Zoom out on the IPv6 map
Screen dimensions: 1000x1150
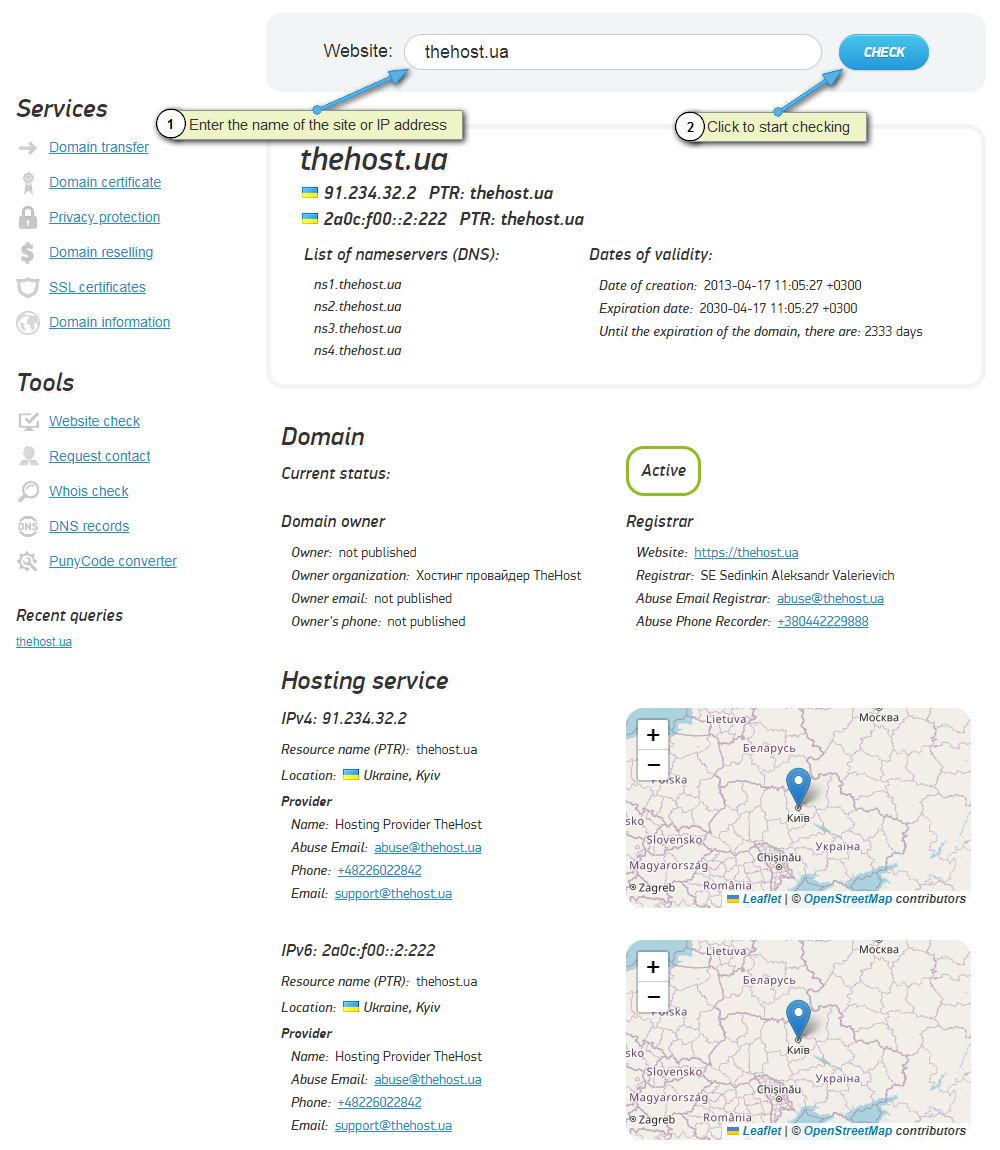(653, 997)
